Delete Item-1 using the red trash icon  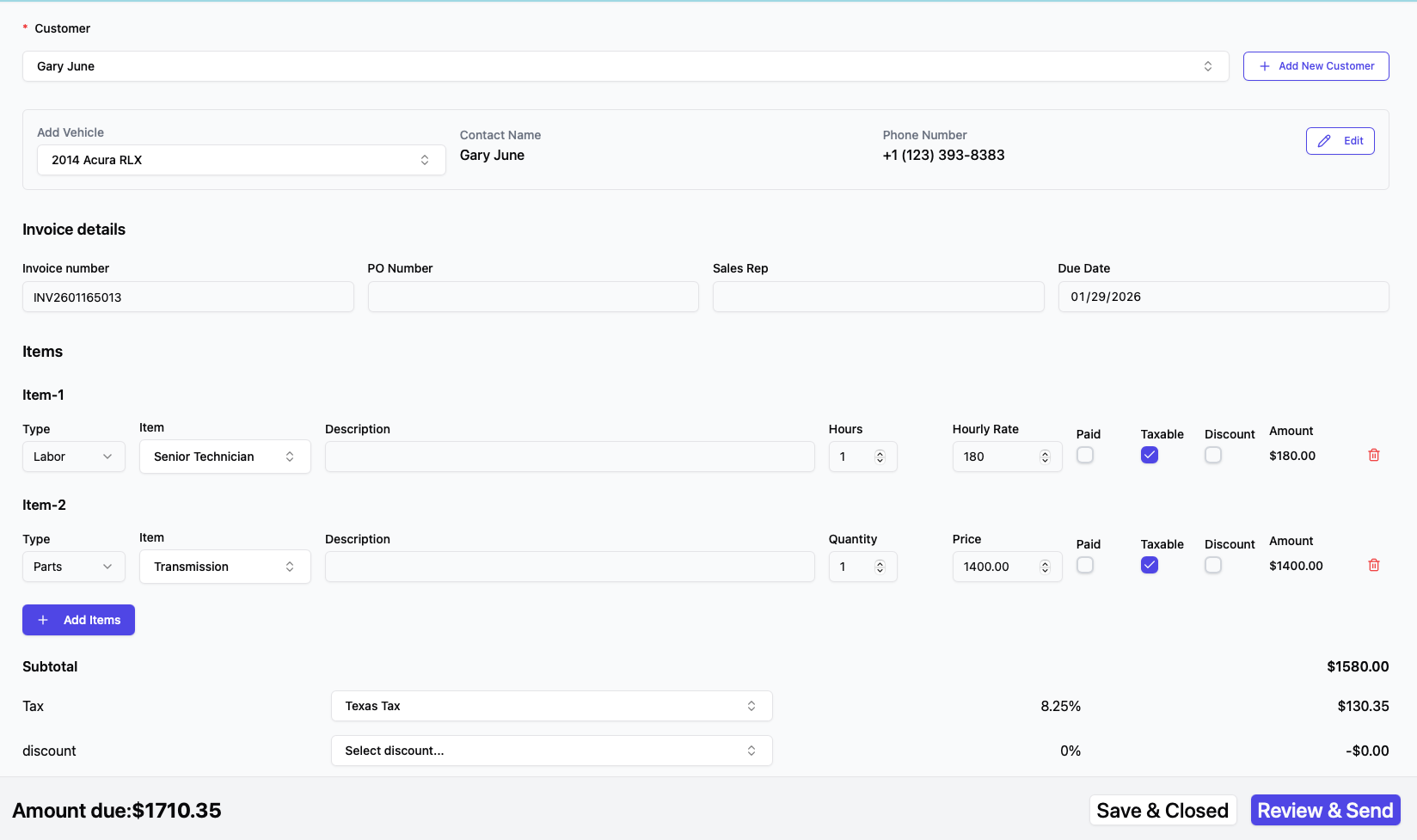[1373, 456]
